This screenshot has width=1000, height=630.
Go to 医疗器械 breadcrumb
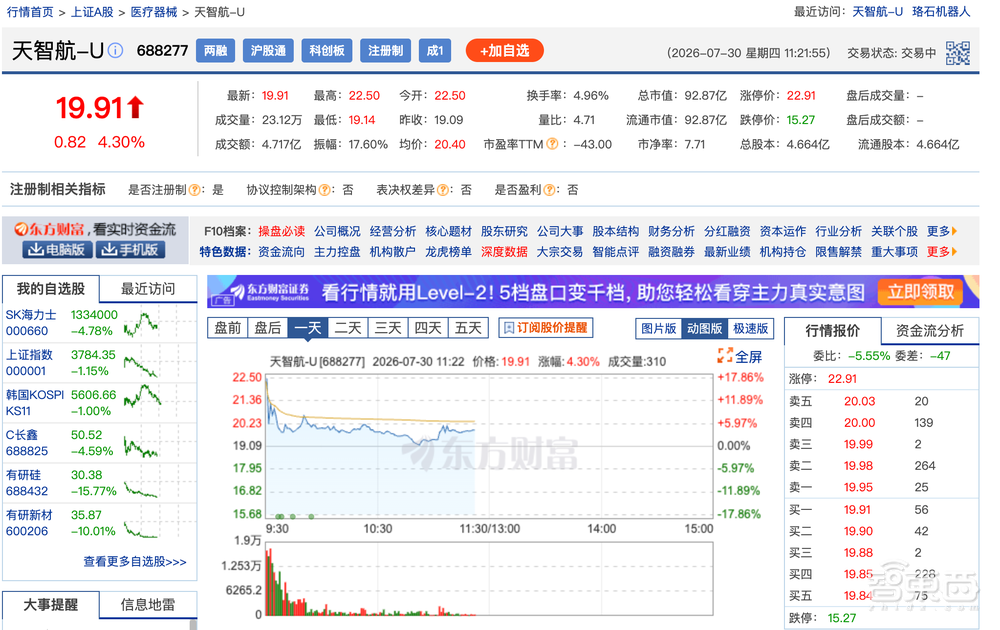(154, 12)
